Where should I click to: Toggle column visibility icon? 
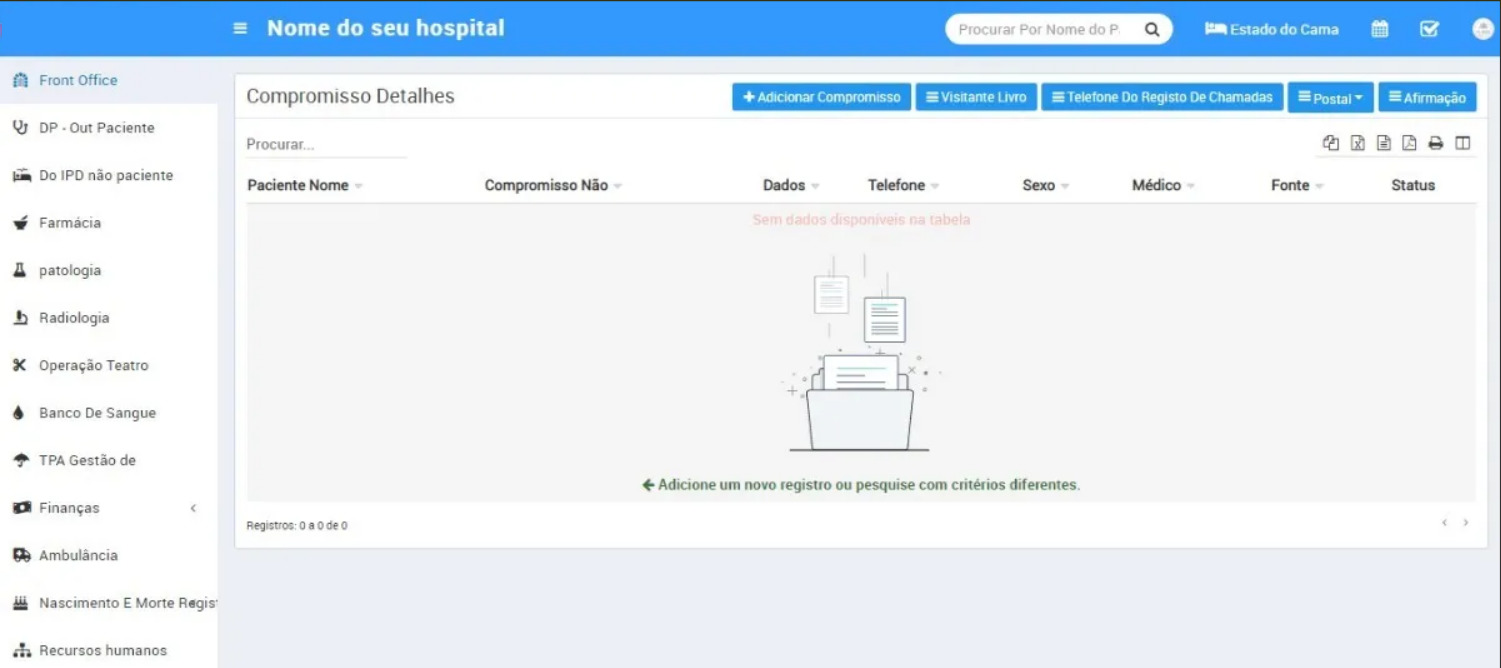point(1463,143)
